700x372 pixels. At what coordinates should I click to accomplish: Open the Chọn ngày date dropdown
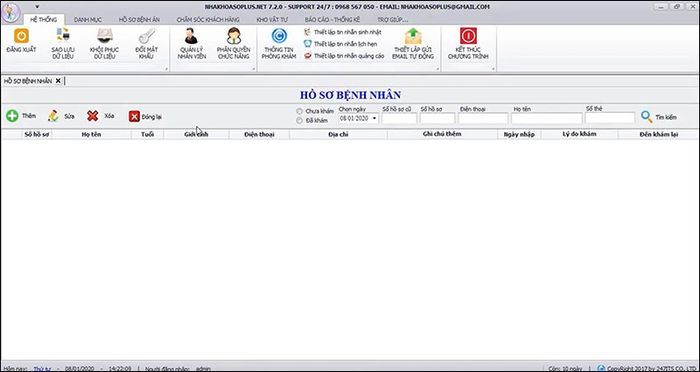(x=374, y=118)
